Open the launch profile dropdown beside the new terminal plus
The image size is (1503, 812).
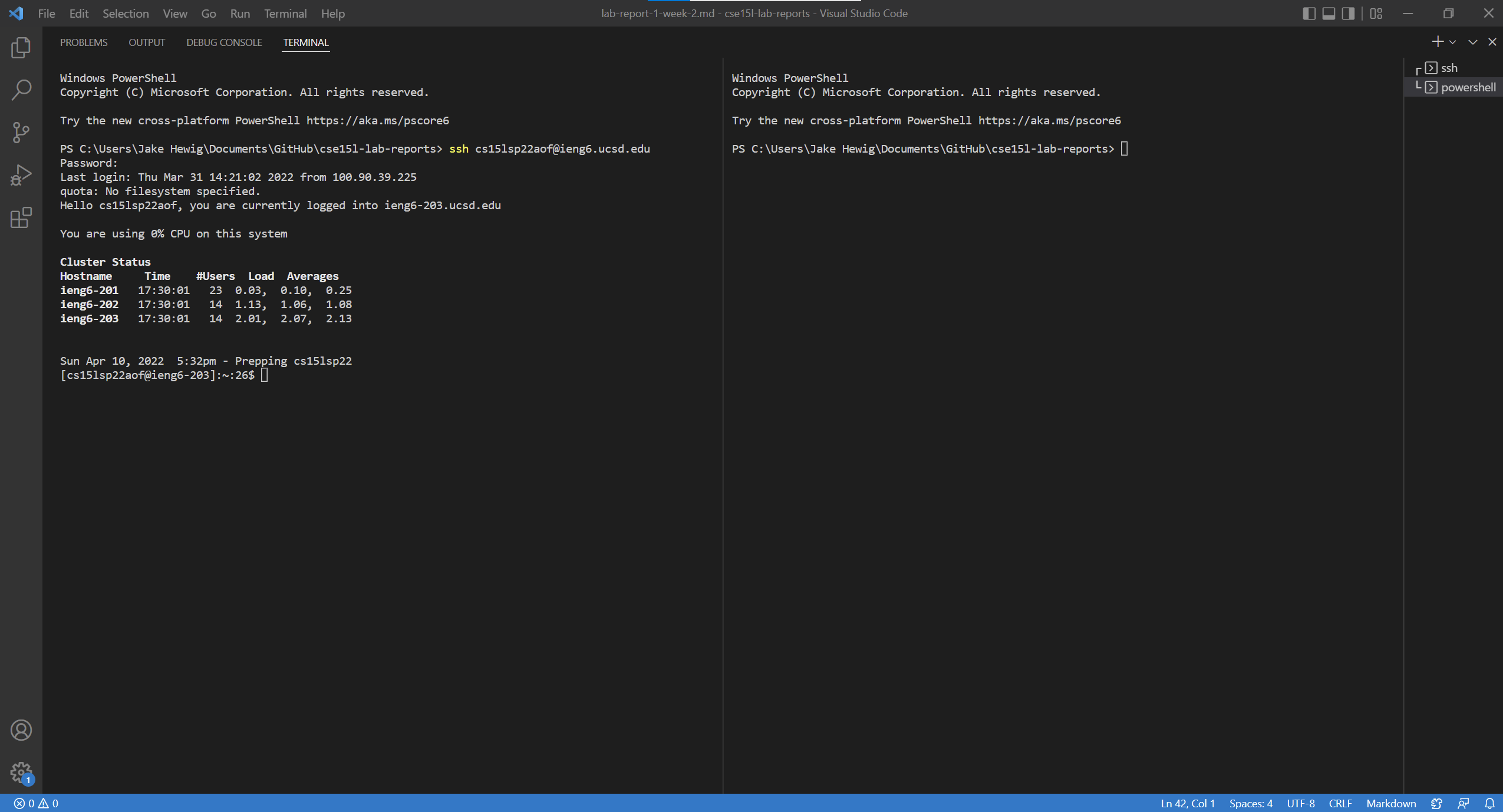click(x=1453, y=42)
